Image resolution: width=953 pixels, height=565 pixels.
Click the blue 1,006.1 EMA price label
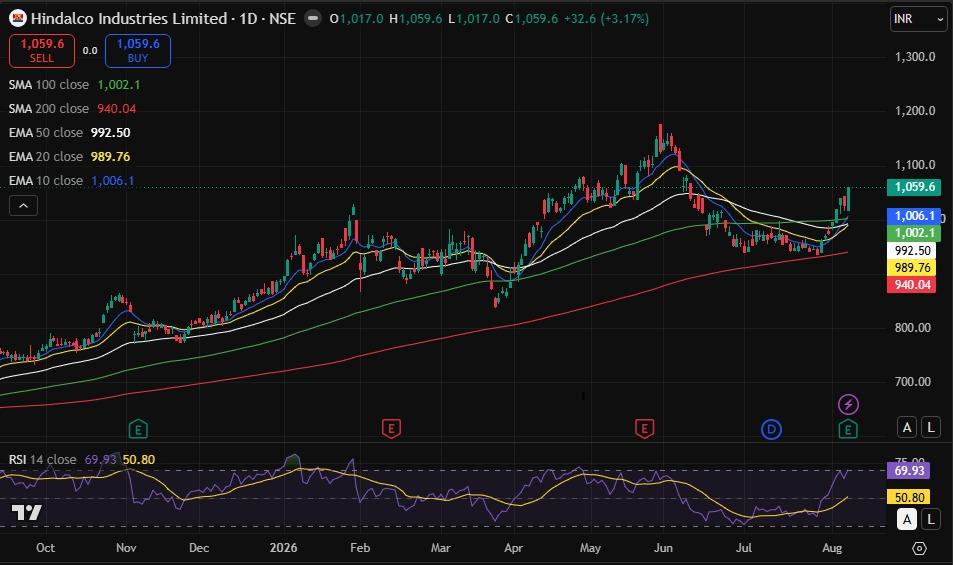[914, 216]
